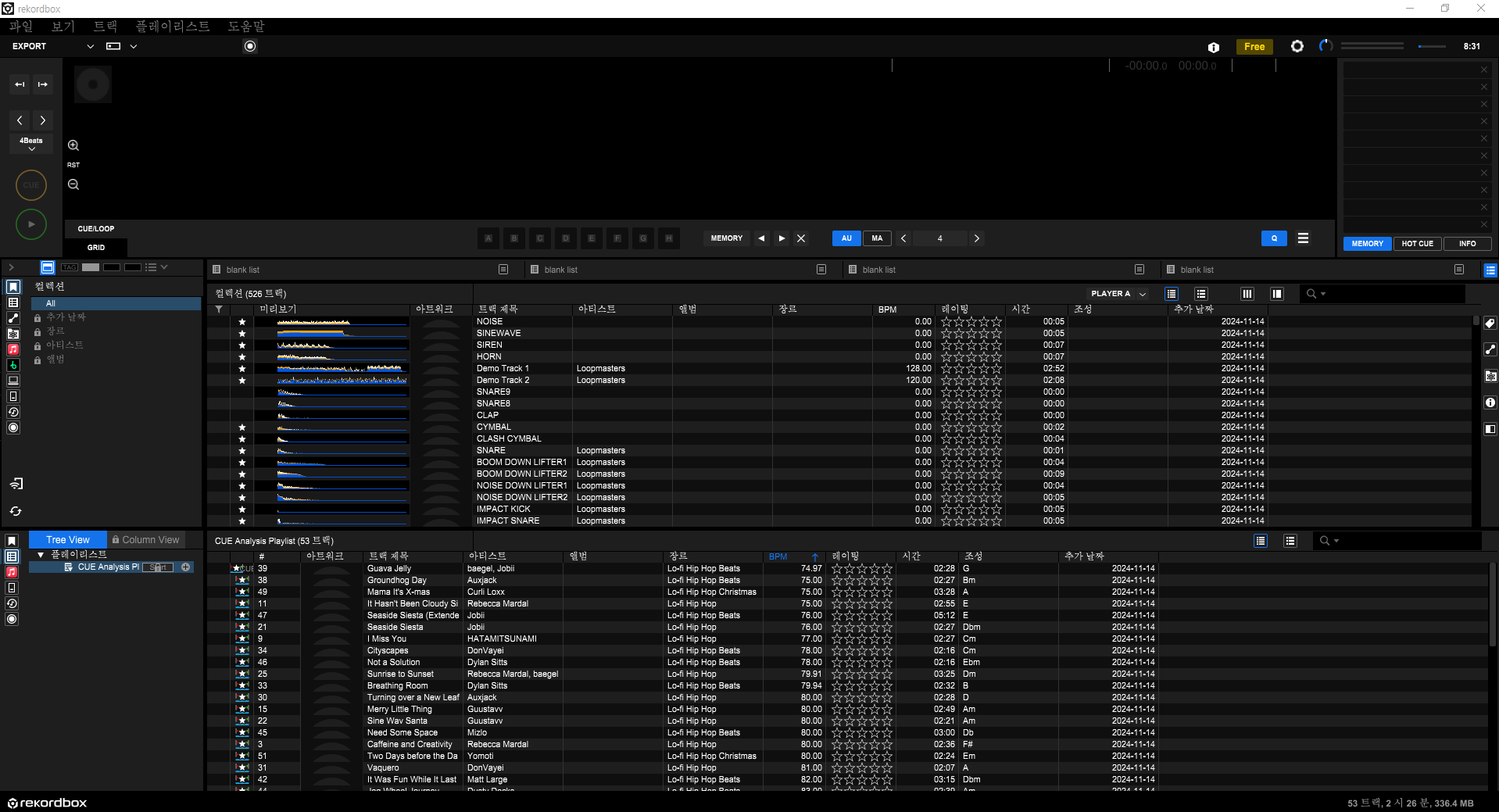Open the 4Beats jump size dropdown
The height and width of the screenshot is (812, 1499).
(31, 144)
